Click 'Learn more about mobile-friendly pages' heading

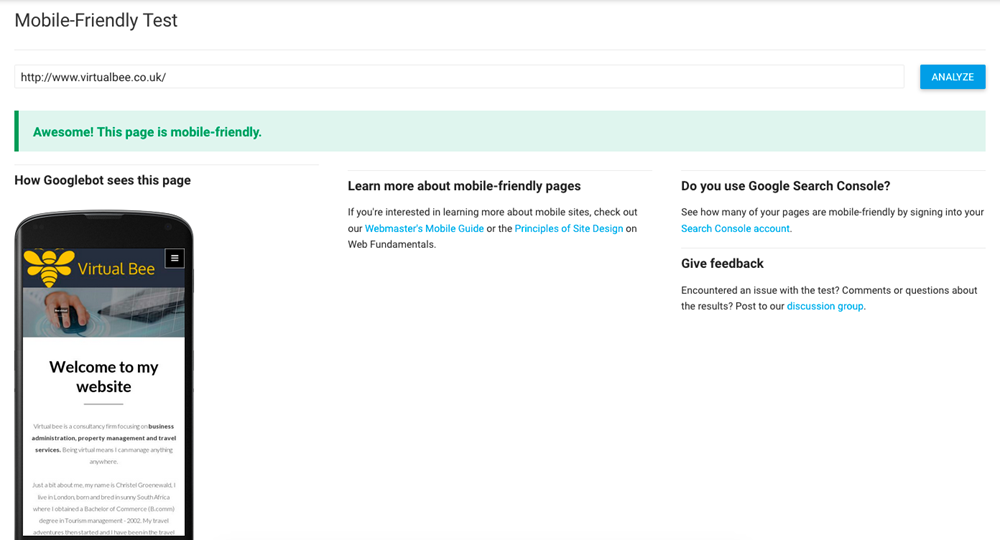coord(464,186)
